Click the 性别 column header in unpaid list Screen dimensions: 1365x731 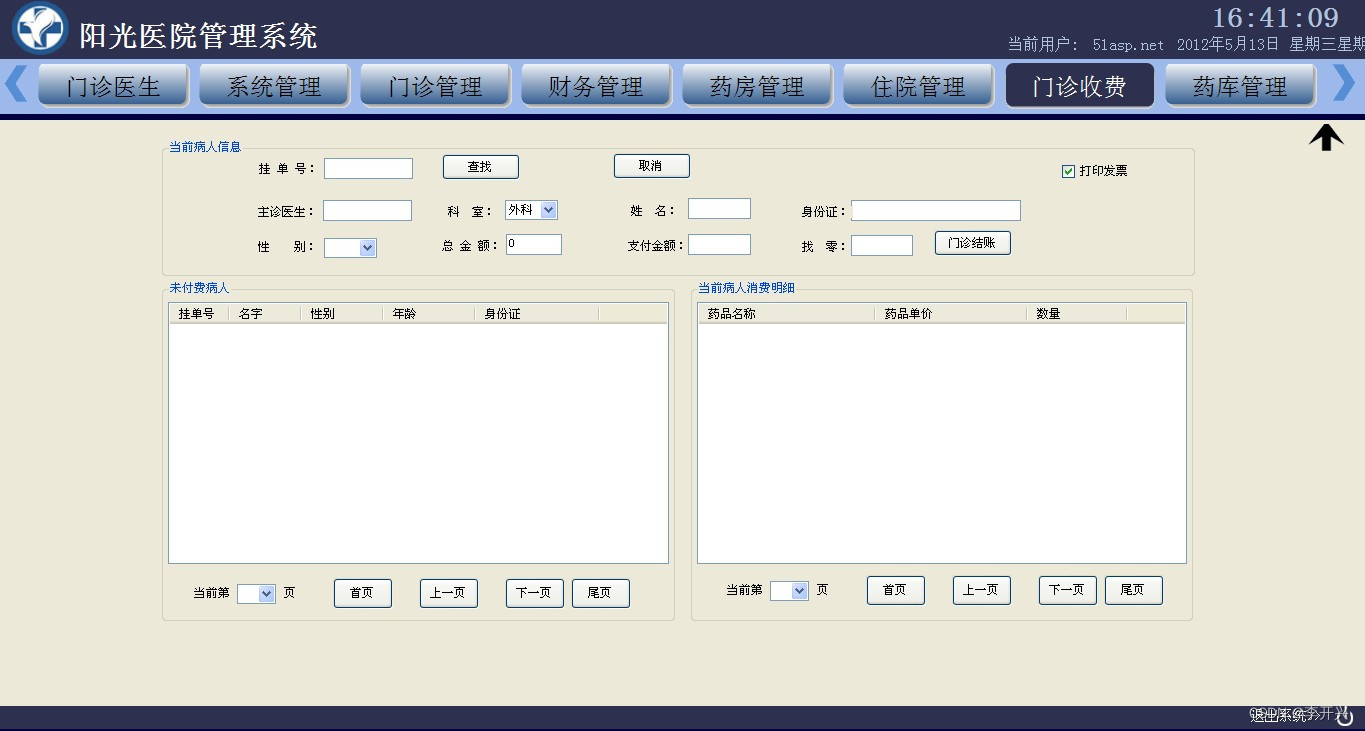point(341,314)
